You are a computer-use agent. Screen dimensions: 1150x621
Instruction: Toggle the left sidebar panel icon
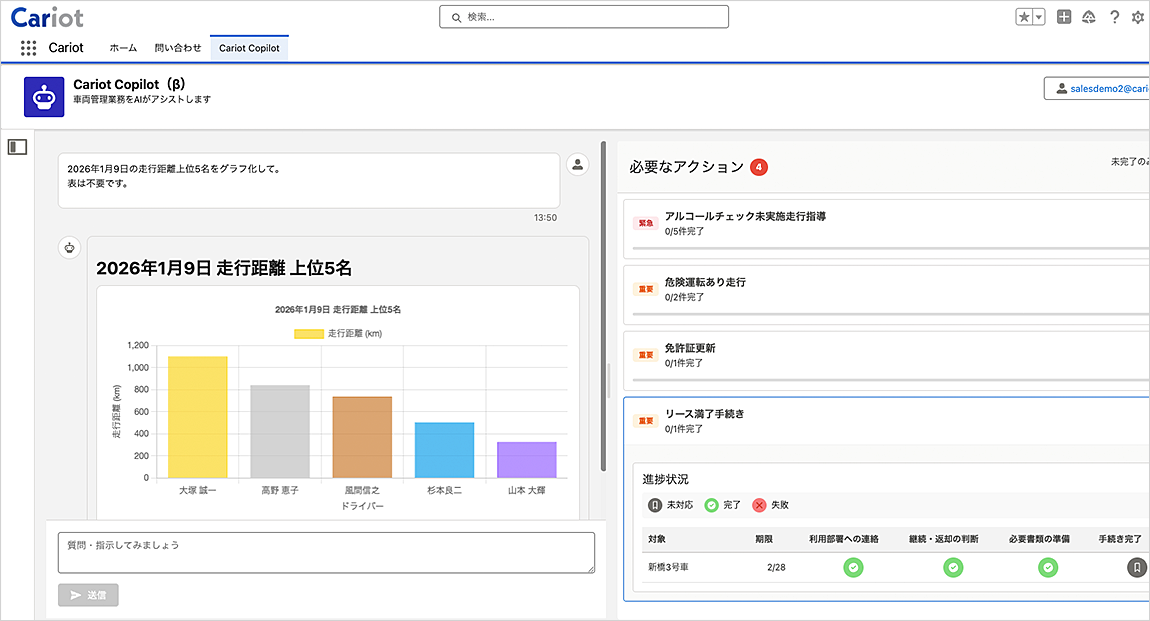coord(17,147)
